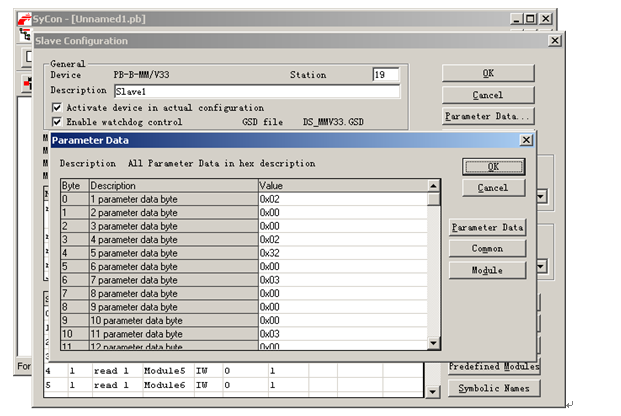Open the dropdown arrow beside the Module button
Image resolution: width=621 pixels, height=416 pixels.
click(x=541, y=267)
